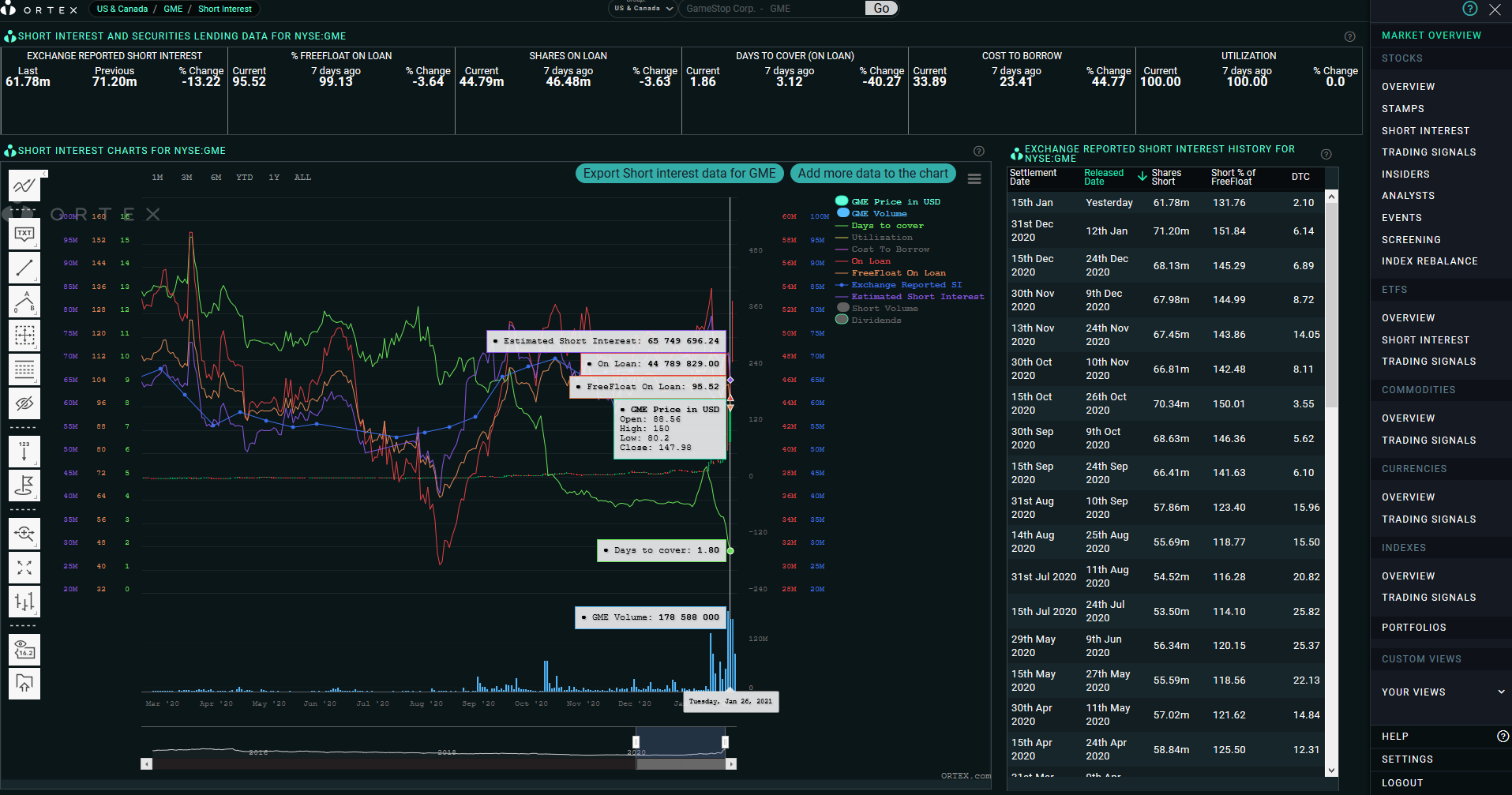Open STAMPS in stocks menu
Viewport: 1512px width, 795px height.
[x=1403, y=109]
